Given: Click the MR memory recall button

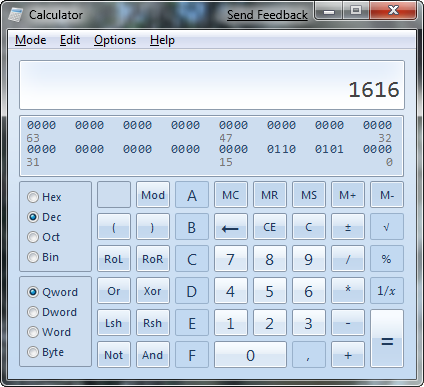Looking at the screenshot, I should click(270, 195).
